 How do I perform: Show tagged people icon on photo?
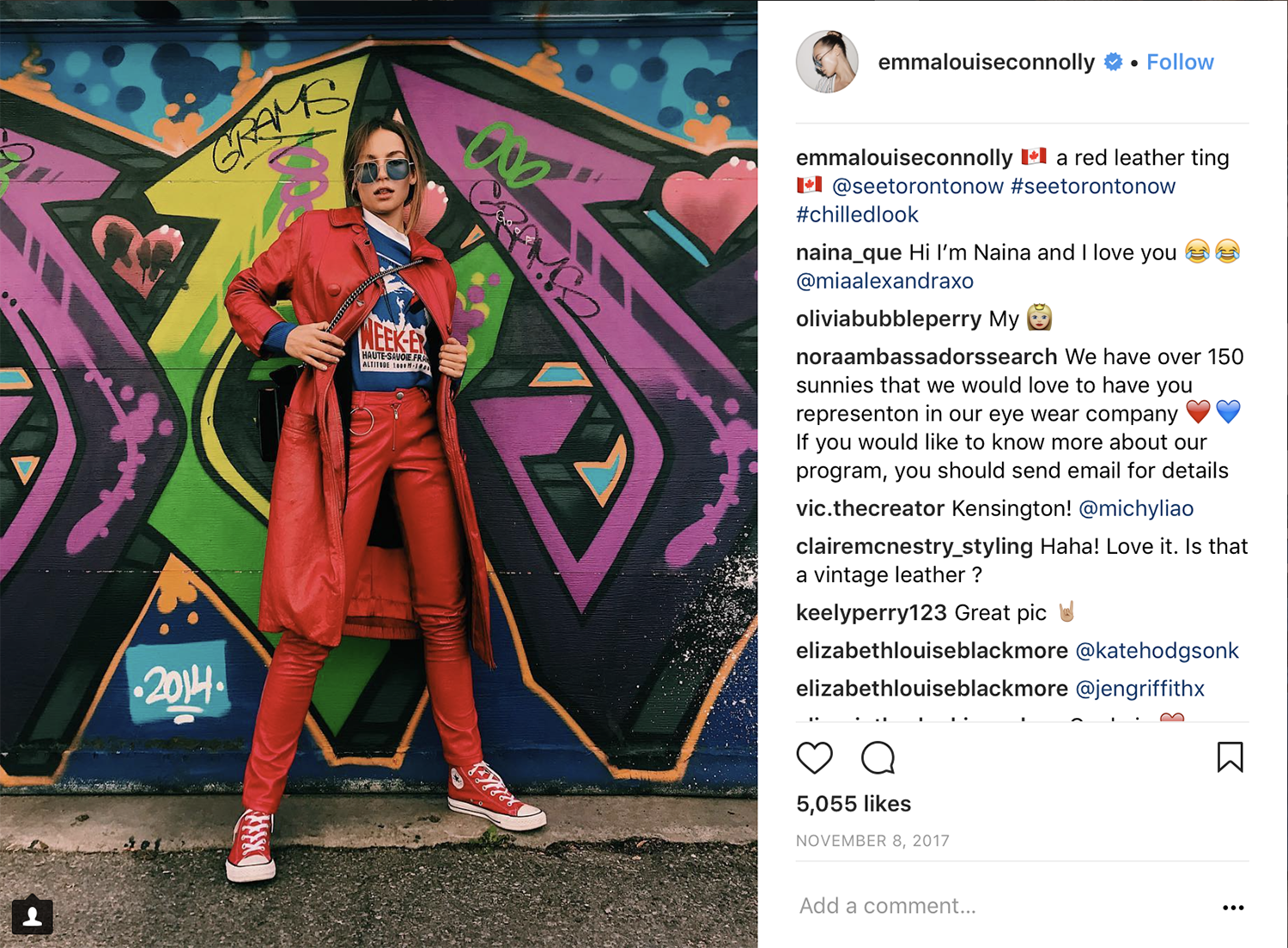coord(33,916)
